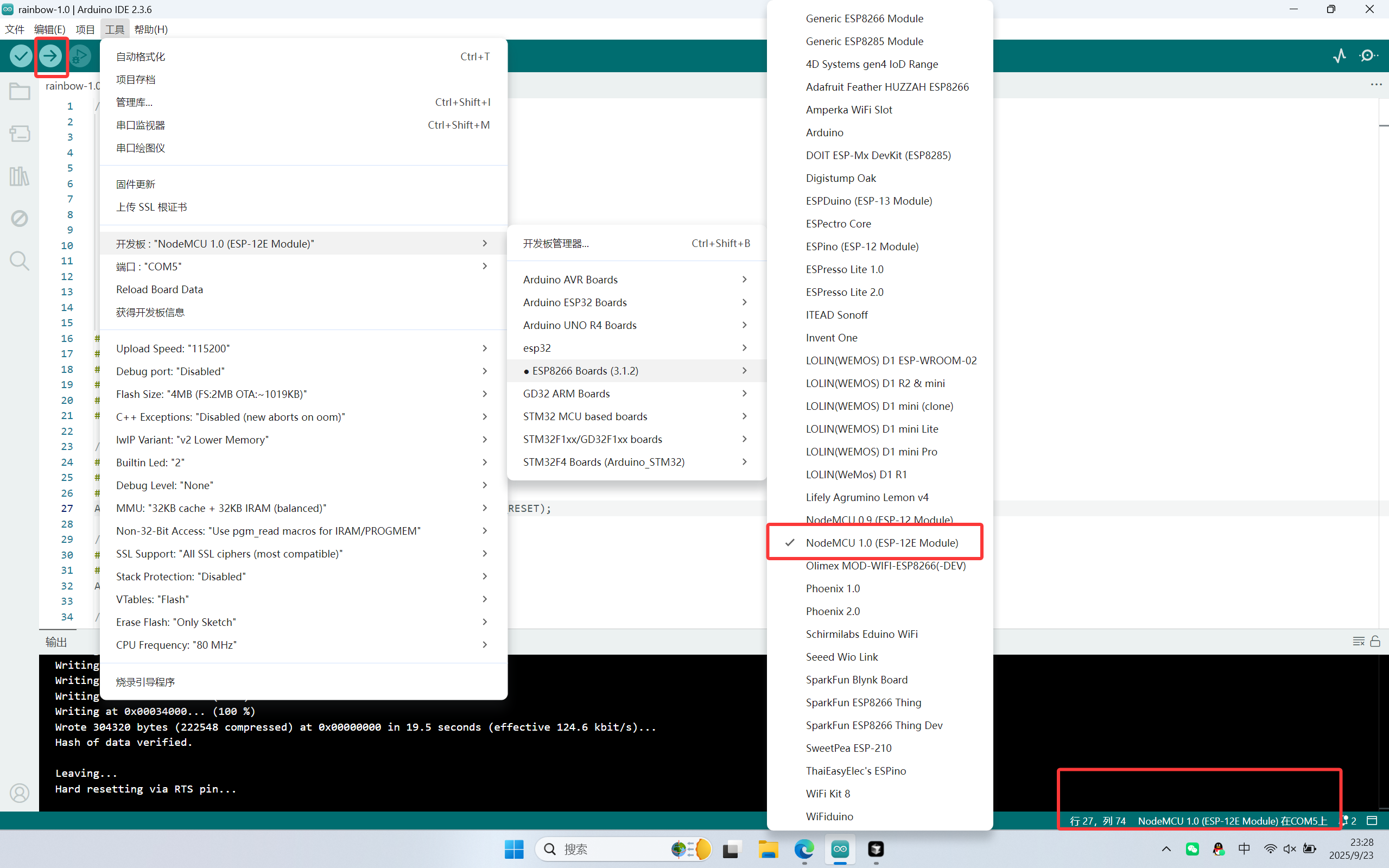This screenshot has height=868, width=1389.
Task: Open the 项目 menu
Action: click(x=85, y=29)
